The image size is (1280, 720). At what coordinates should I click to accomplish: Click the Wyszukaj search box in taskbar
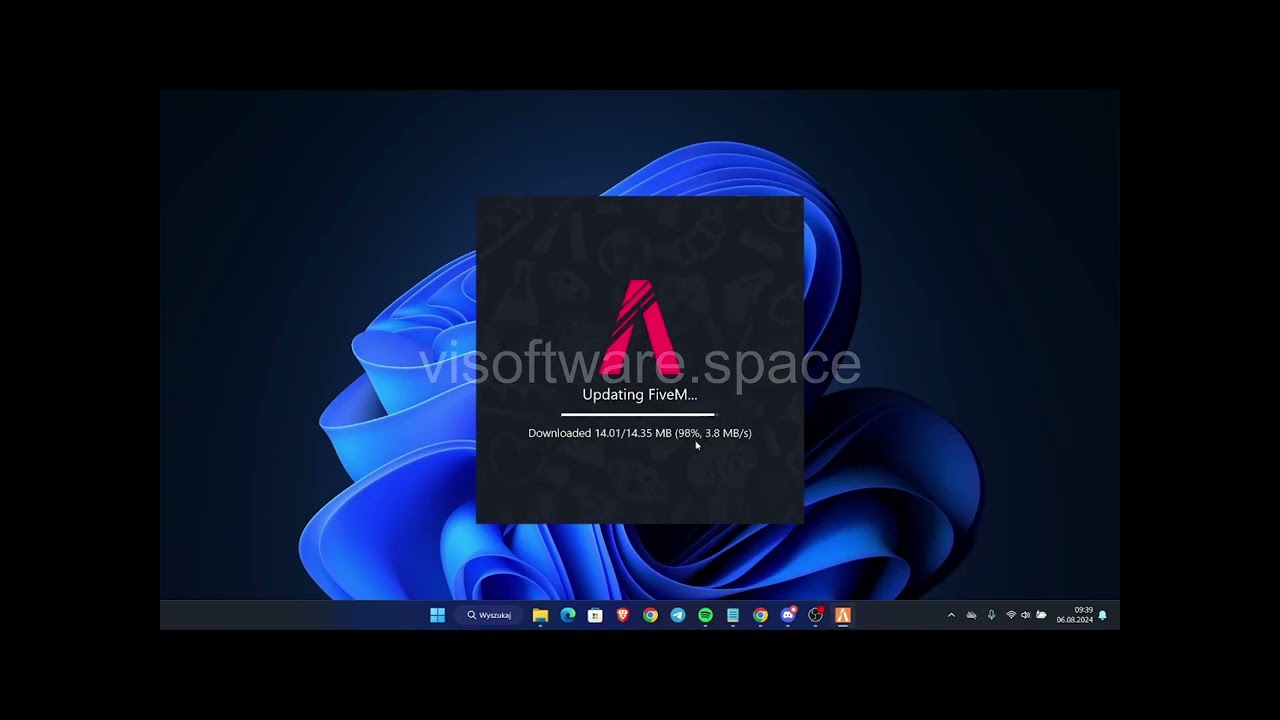pyautogui.click(x=489, y=615)
